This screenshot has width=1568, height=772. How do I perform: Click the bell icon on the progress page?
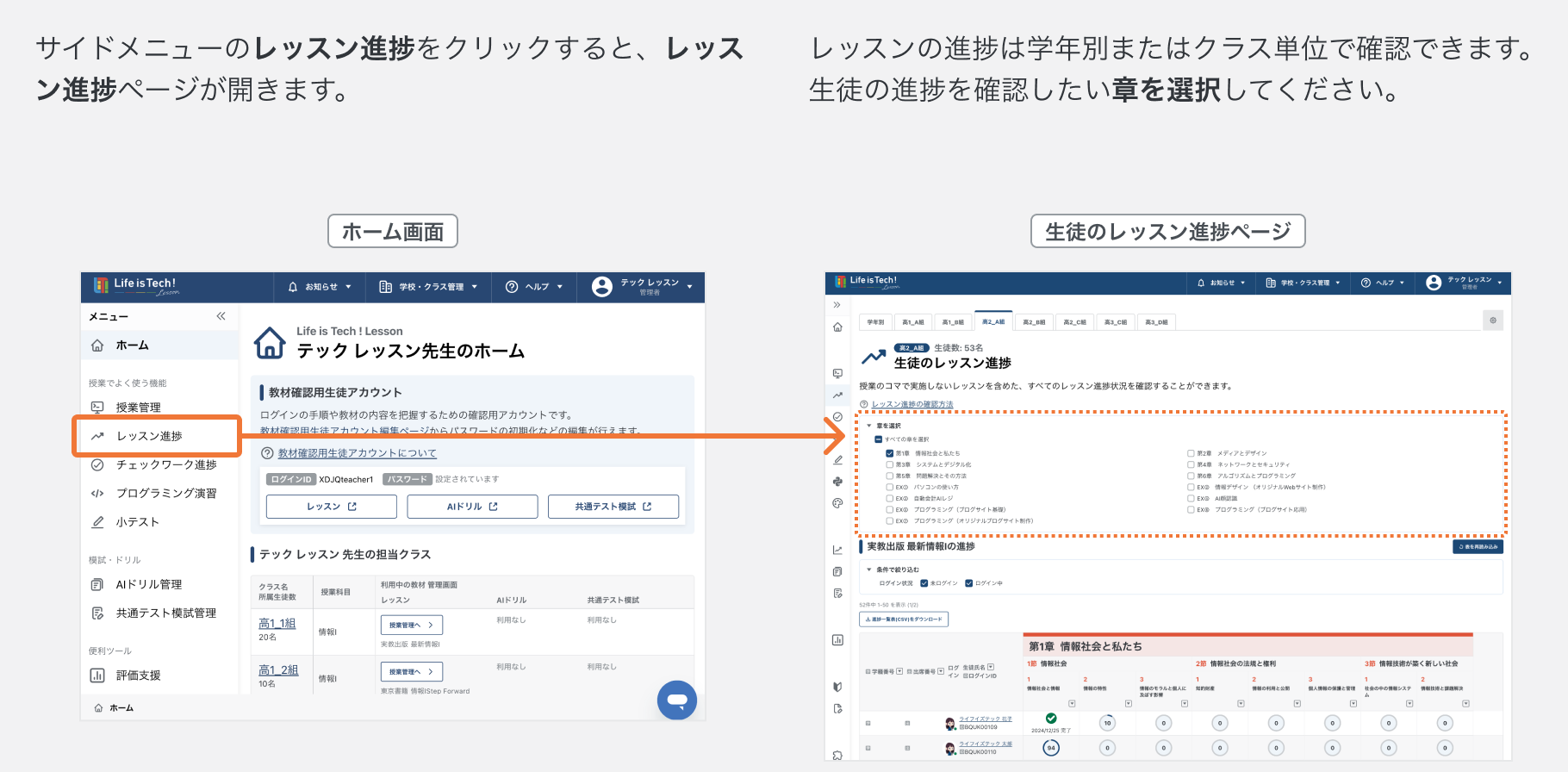[x=1201, y=283]
